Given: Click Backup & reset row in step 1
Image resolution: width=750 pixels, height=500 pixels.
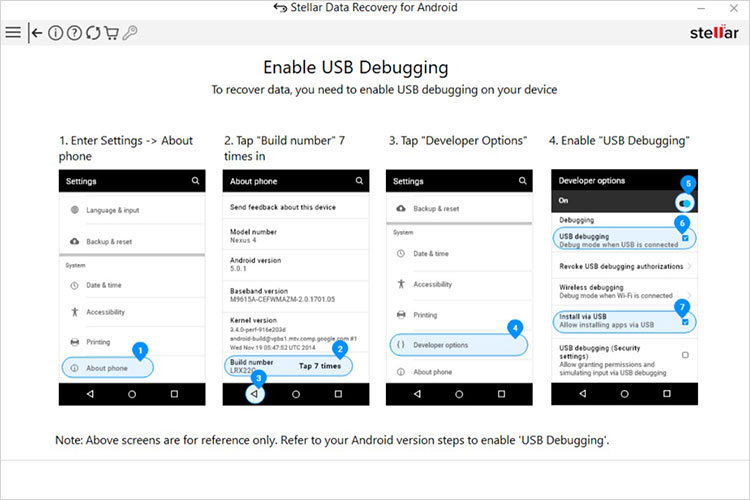Looking at the screenshot, I should coord(132,241).
